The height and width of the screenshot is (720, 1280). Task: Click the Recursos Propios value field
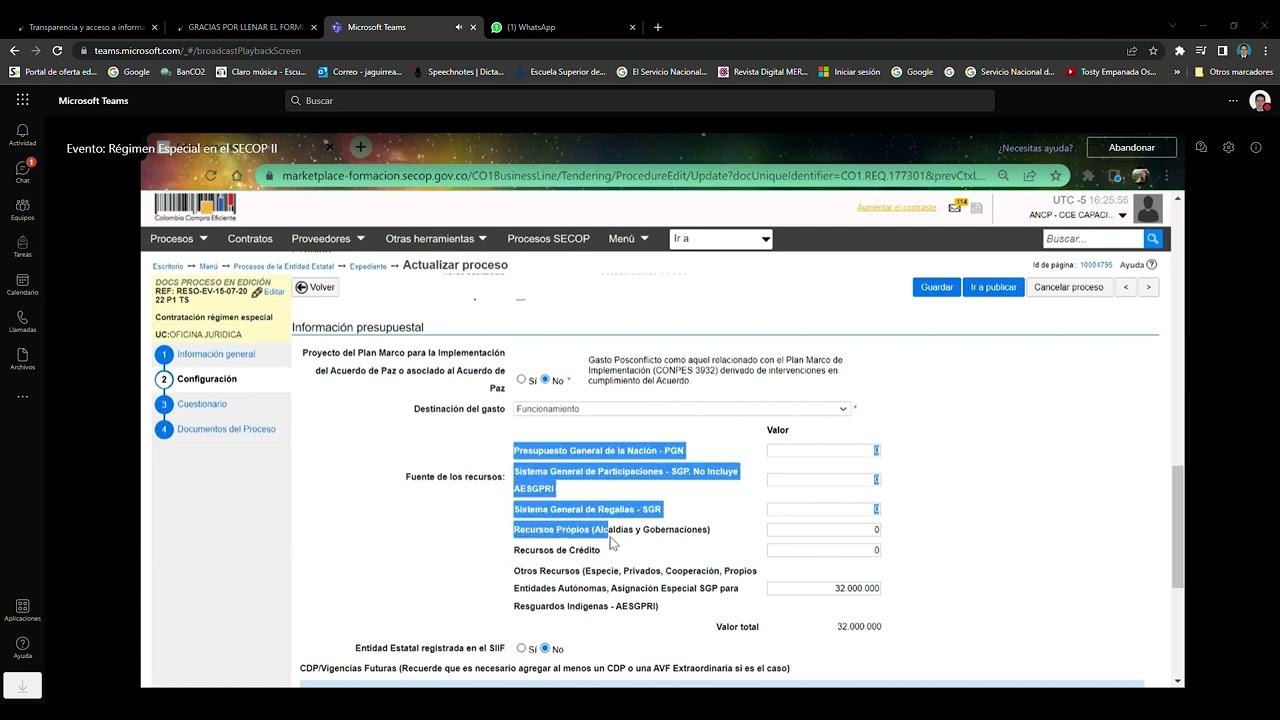point(824,529)
